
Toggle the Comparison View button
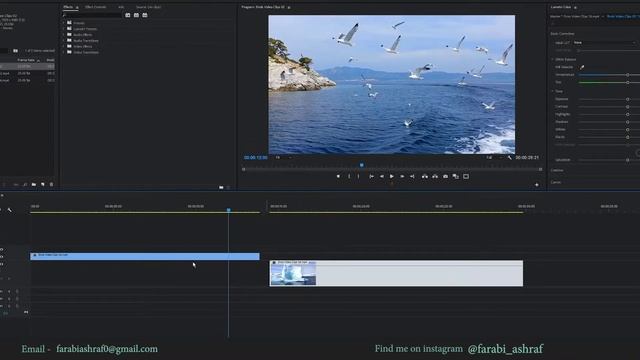click(456, 176)
